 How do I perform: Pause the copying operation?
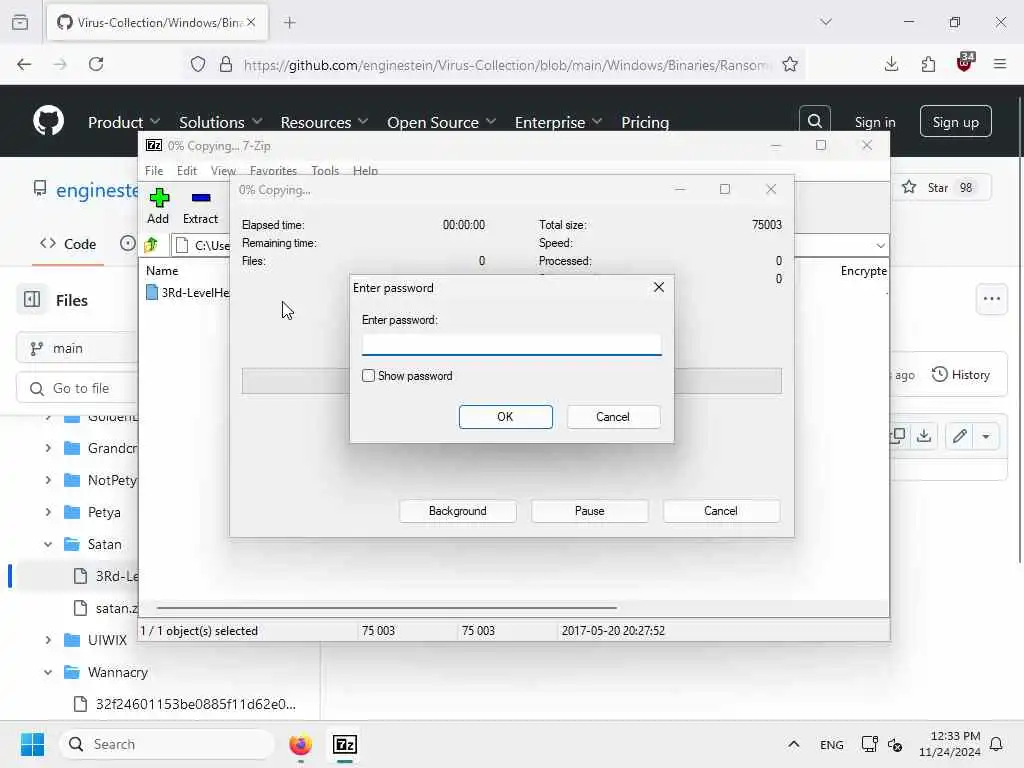(x=589, y=511)
